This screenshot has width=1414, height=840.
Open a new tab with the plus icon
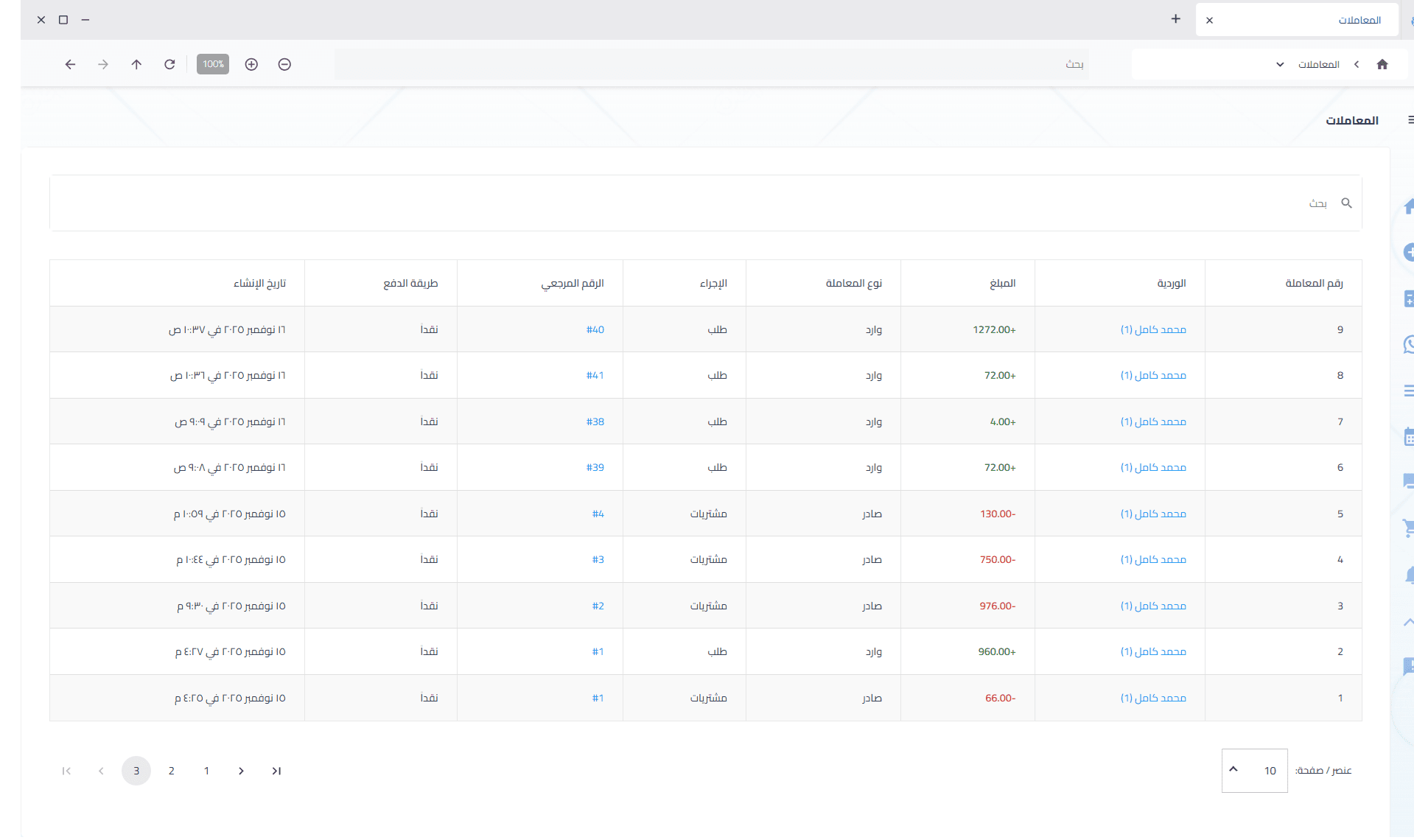click(1175, 19)
